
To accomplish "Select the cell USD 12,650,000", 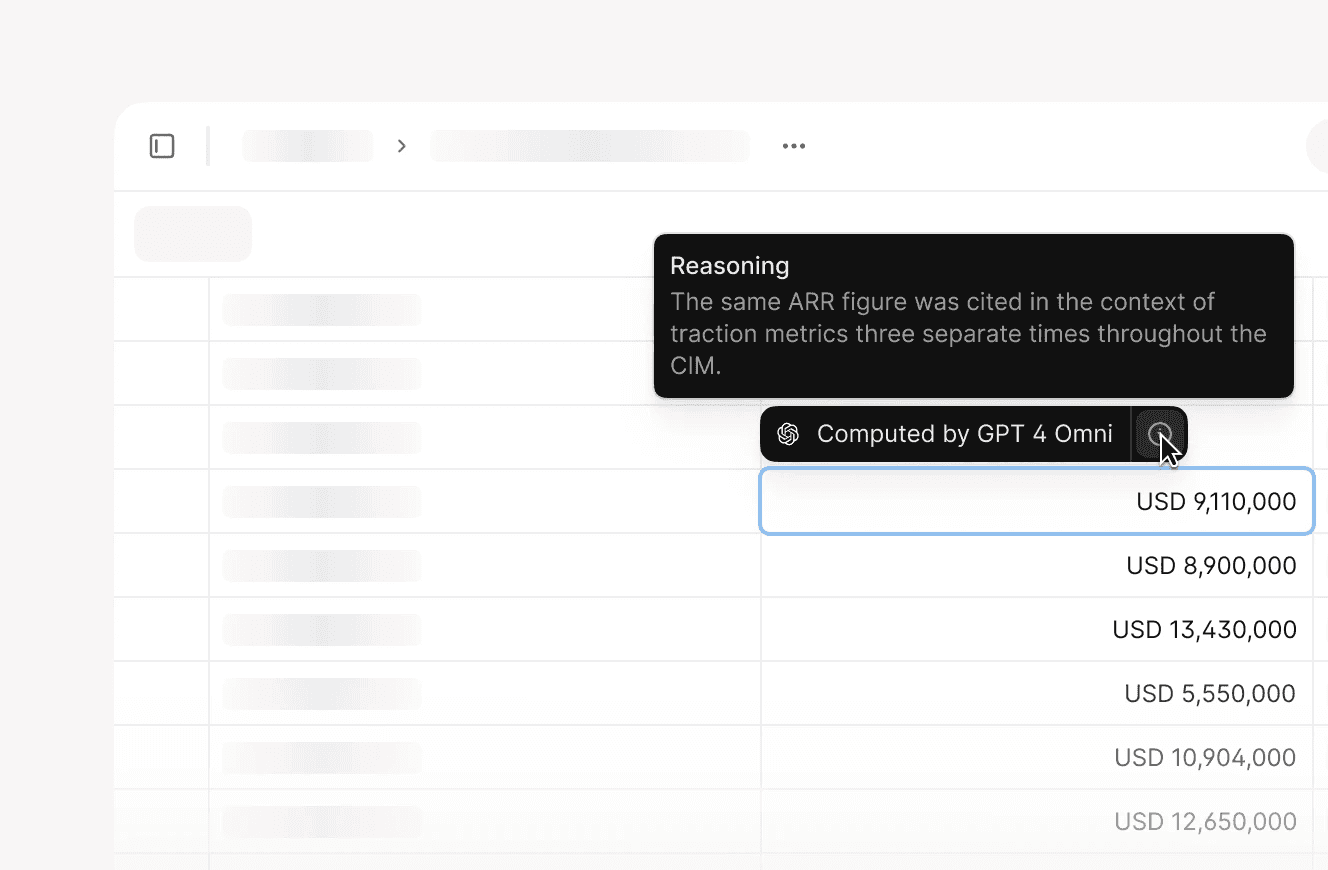I will click(1037, 821).
